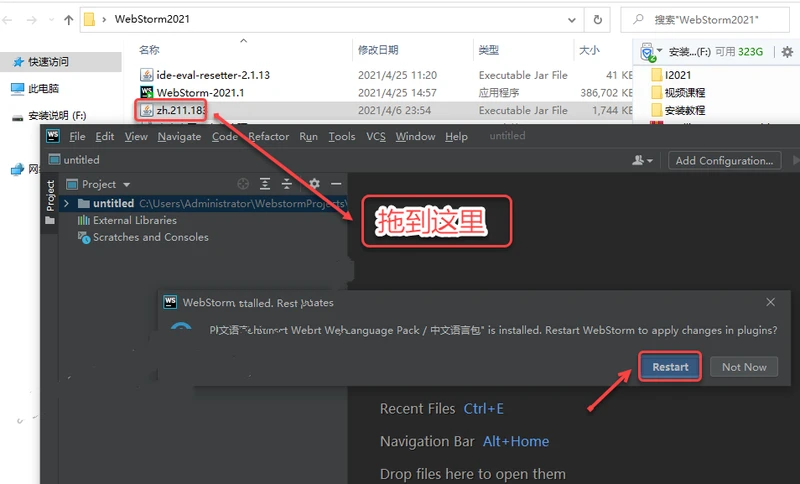Click the search WebStorm2021 input field
This screenshot has width=800, height=484.
[705, 20]
